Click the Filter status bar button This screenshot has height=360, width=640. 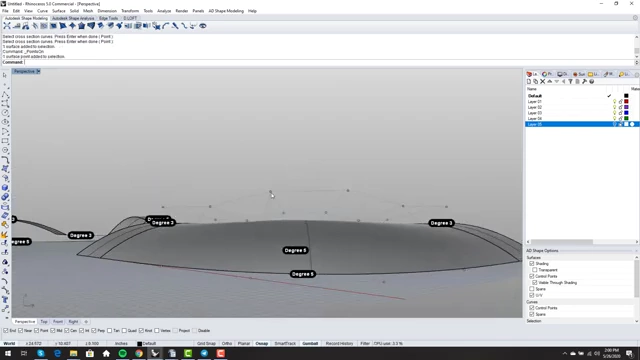coord(365,344)
